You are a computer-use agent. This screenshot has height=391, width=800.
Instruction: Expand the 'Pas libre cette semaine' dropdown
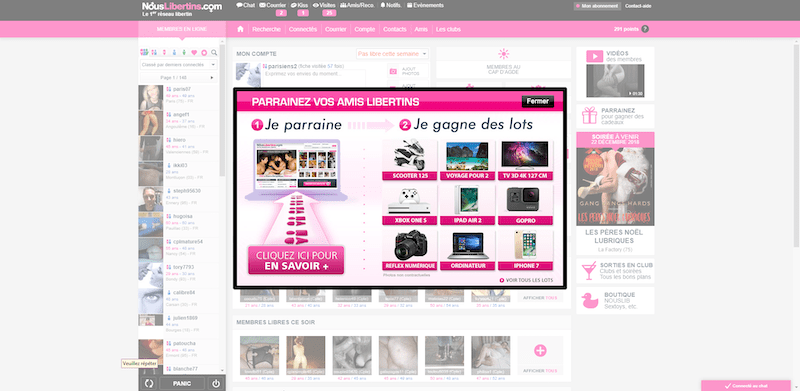click(392, 54)
